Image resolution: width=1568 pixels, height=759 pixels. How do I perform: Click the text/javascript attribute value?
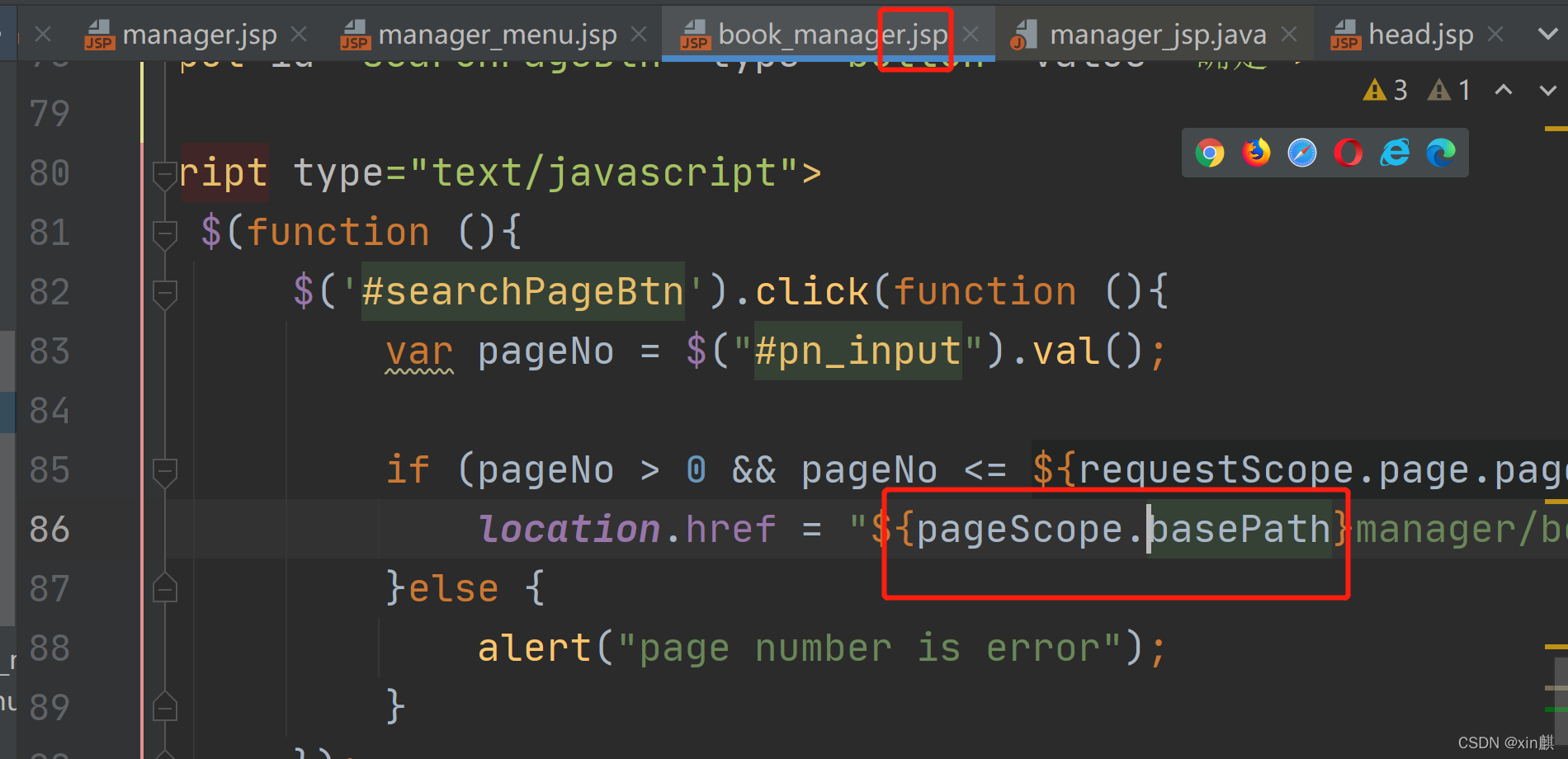[x=604, y=173]
